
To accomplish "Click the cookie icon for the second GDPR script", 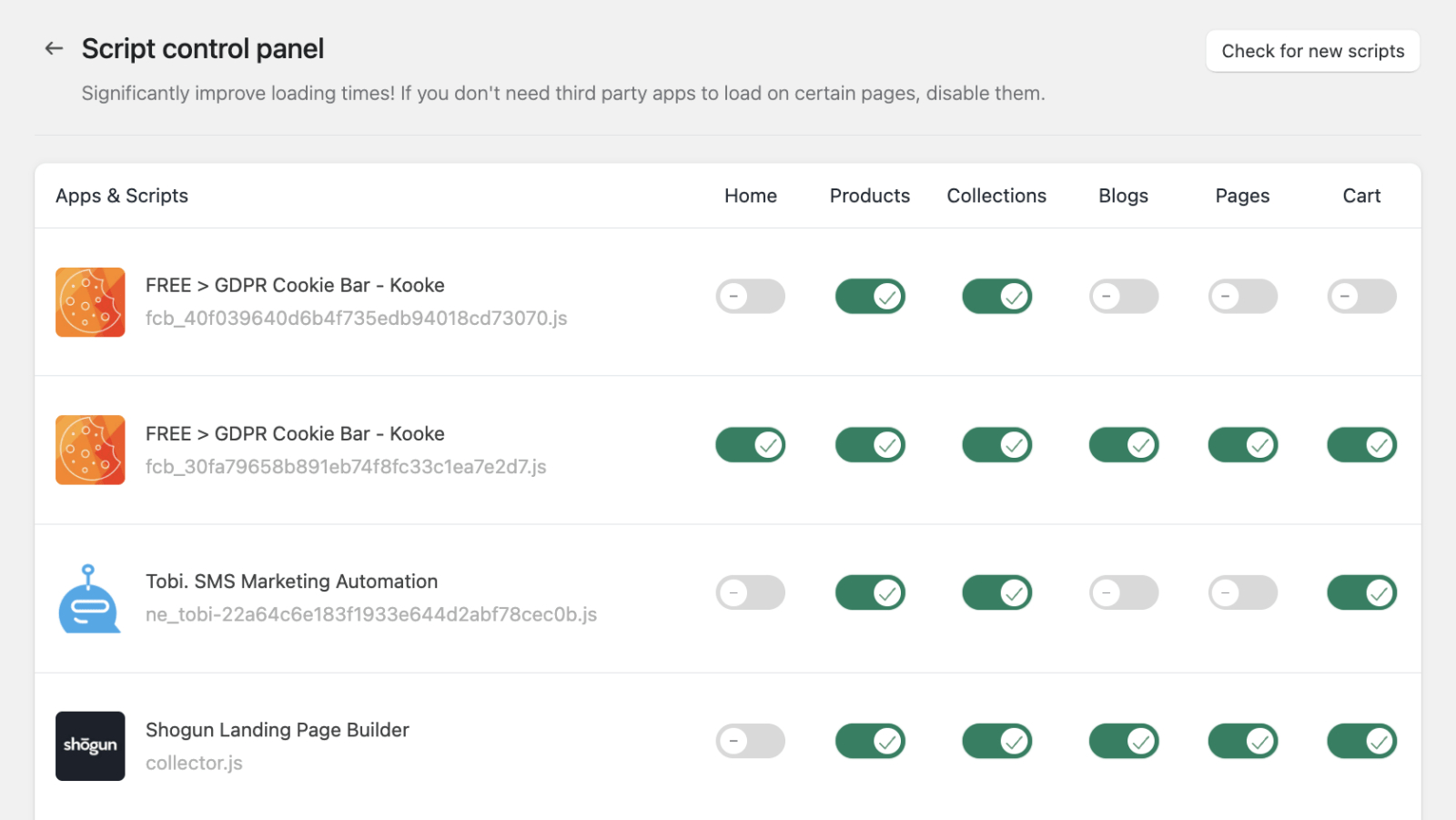I will [x=89, y=450].
